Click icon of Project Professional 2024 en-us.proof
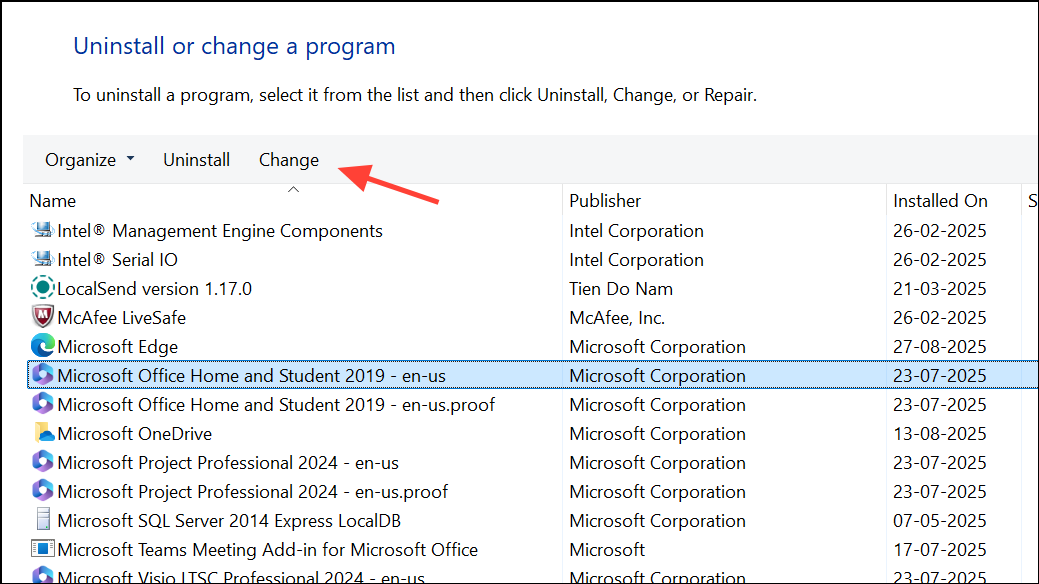The image size is (1039, 584). click(x=42, y=491)
